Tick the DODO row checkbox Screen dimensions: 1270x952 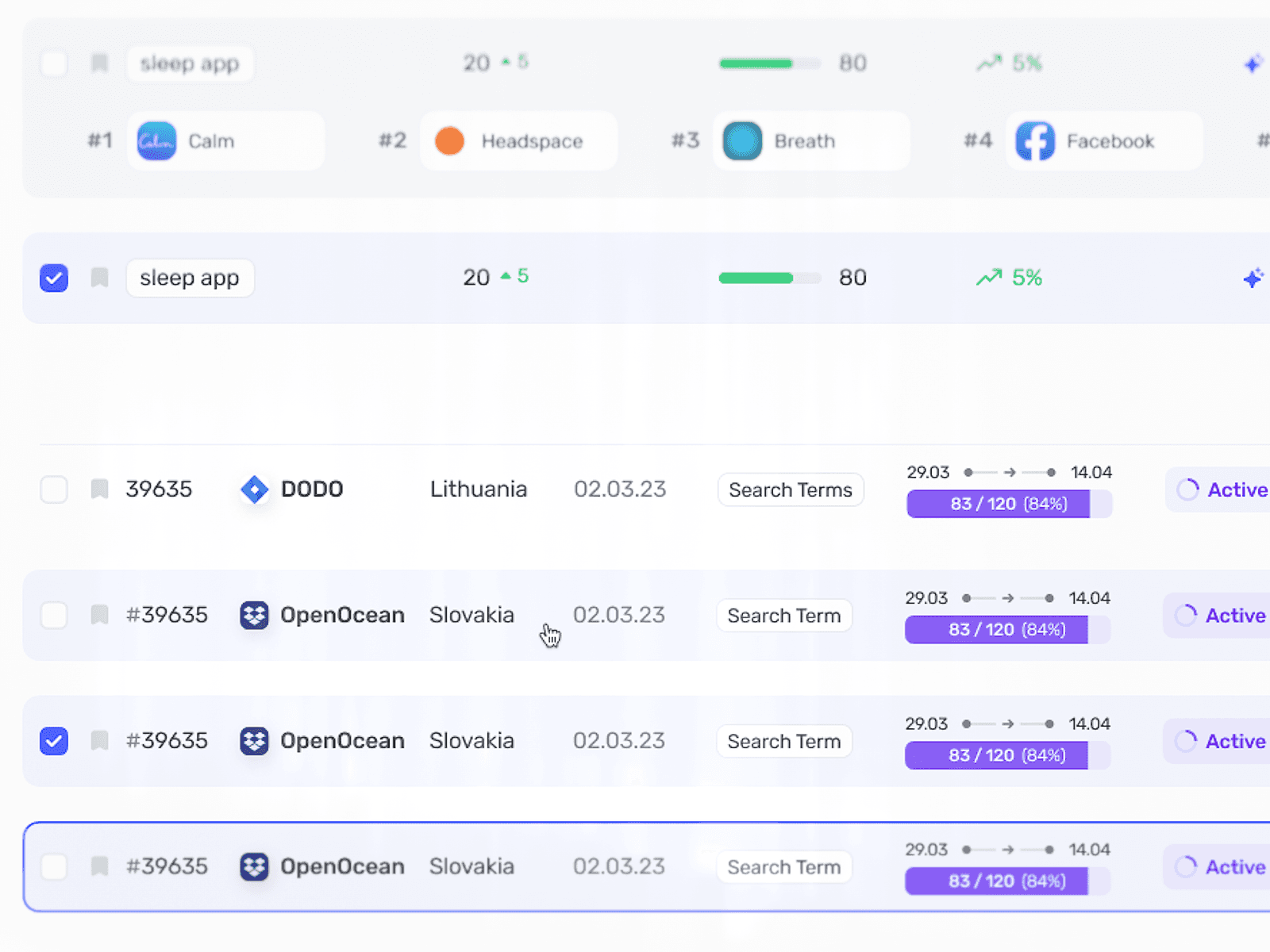54,489
